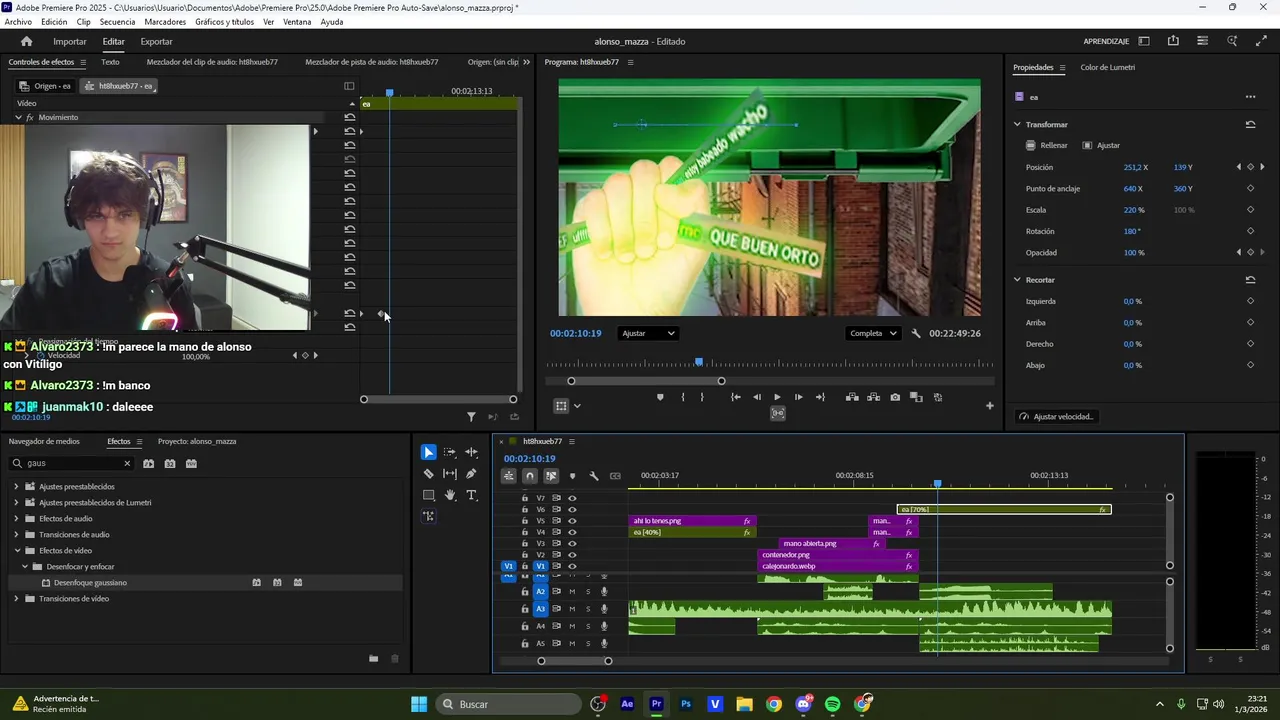Switch to the Exportar tab
The width and height of the screenshot is (1280, 720).
point(156,41)
